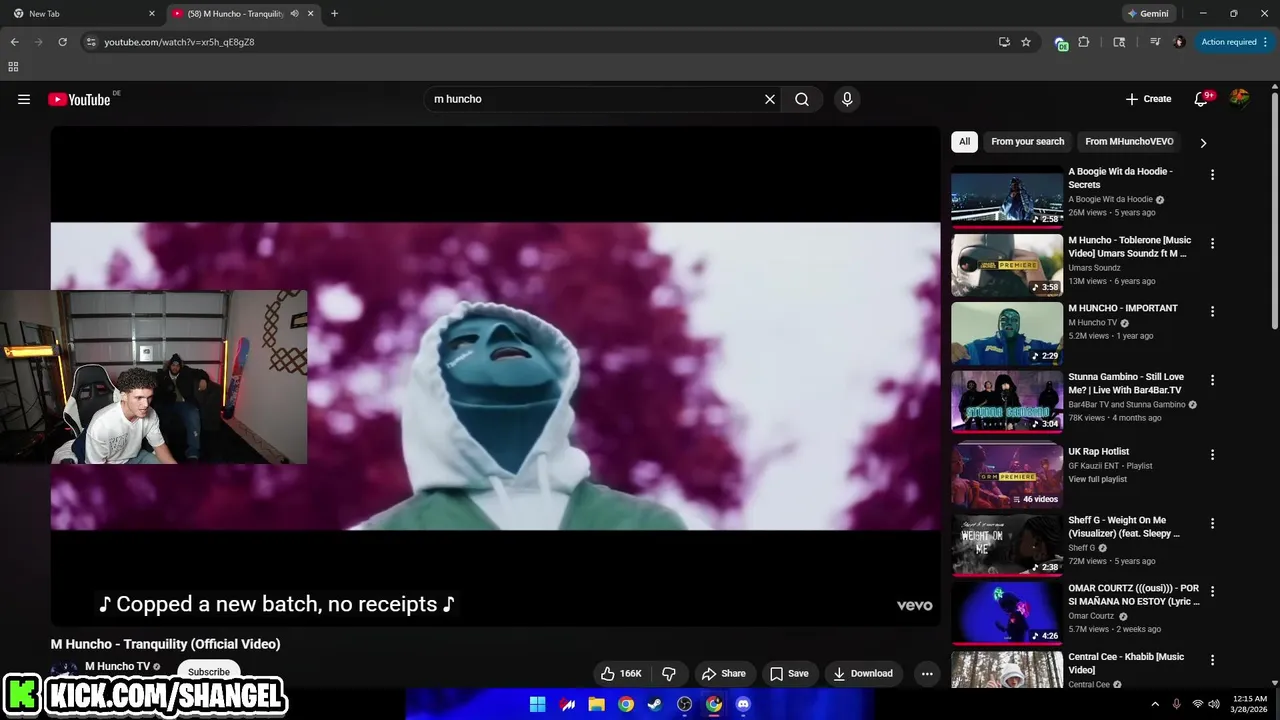Open options for UK Rap Hotlist playlist
The width and height of the screenshot is (1280, 720).
click(1212, 454)
